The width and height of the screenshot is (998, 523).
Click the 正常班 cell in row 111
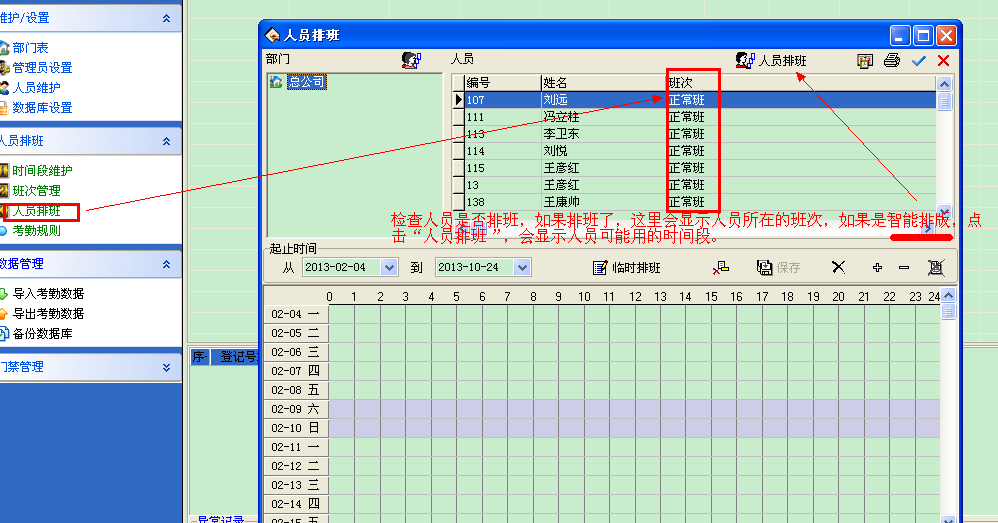[x=687, y=117]
